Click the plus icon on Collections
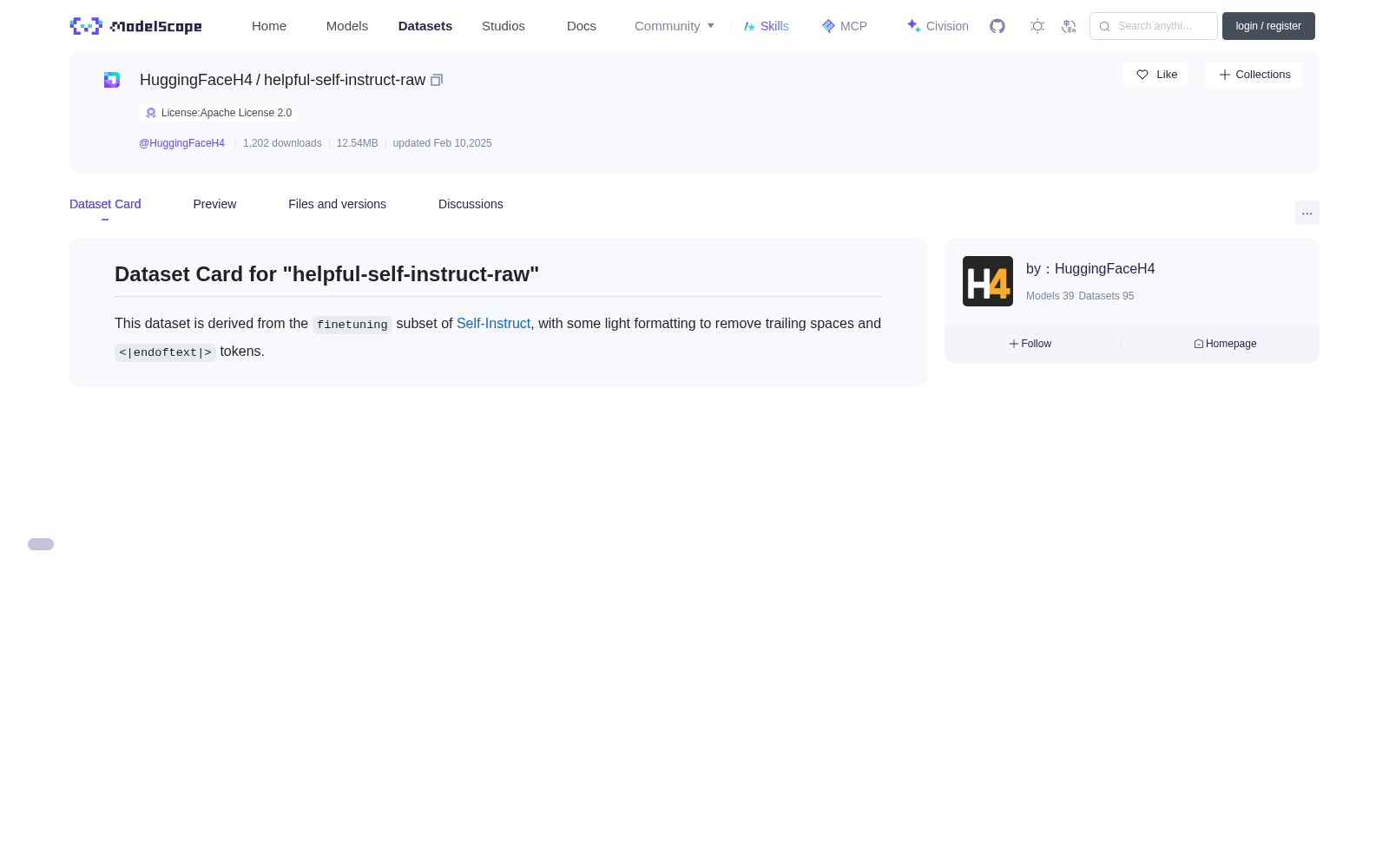The height and width of the screenshot is (868, 1389). coord(1225,75)
